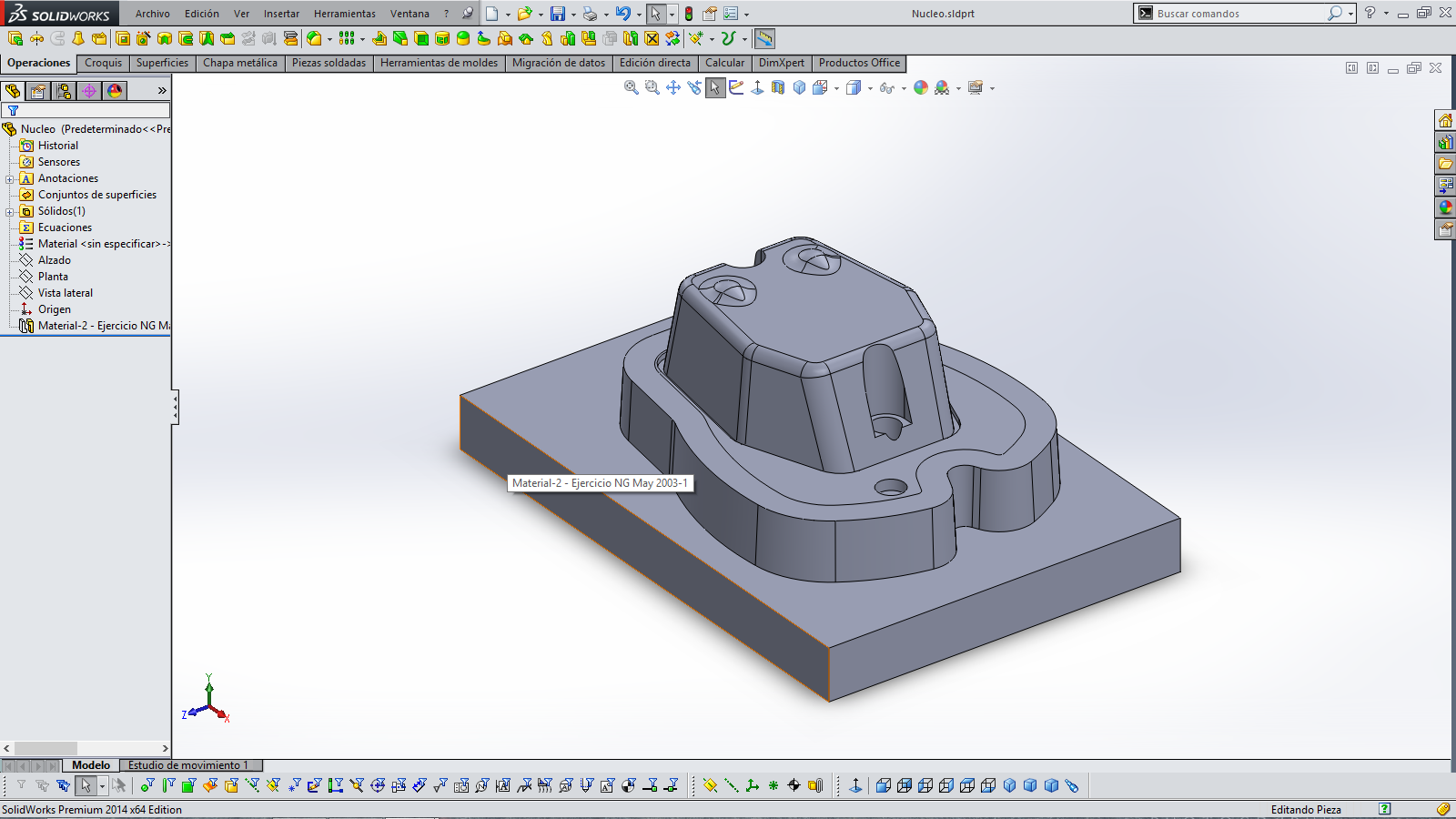Open the Hide/Show Items dropdown arrow

coord(904,88)
